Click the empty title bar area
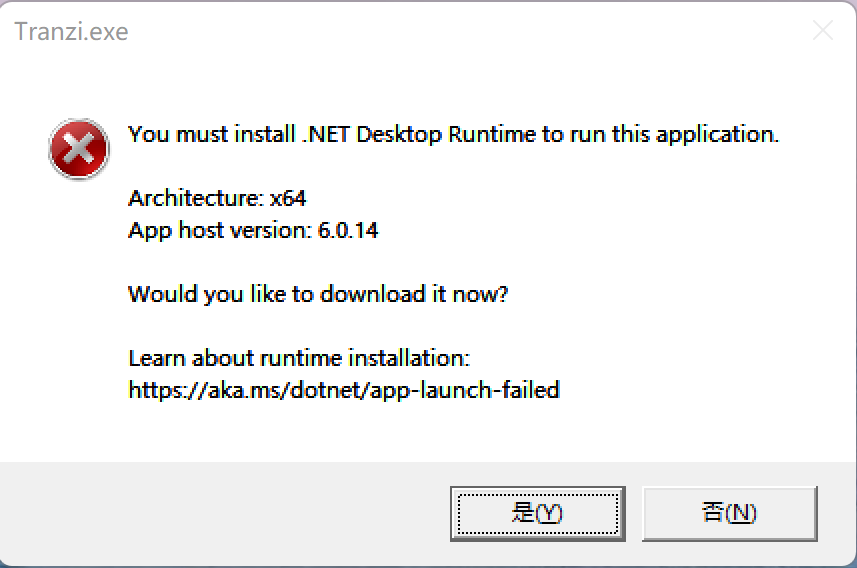 [450, 32]
